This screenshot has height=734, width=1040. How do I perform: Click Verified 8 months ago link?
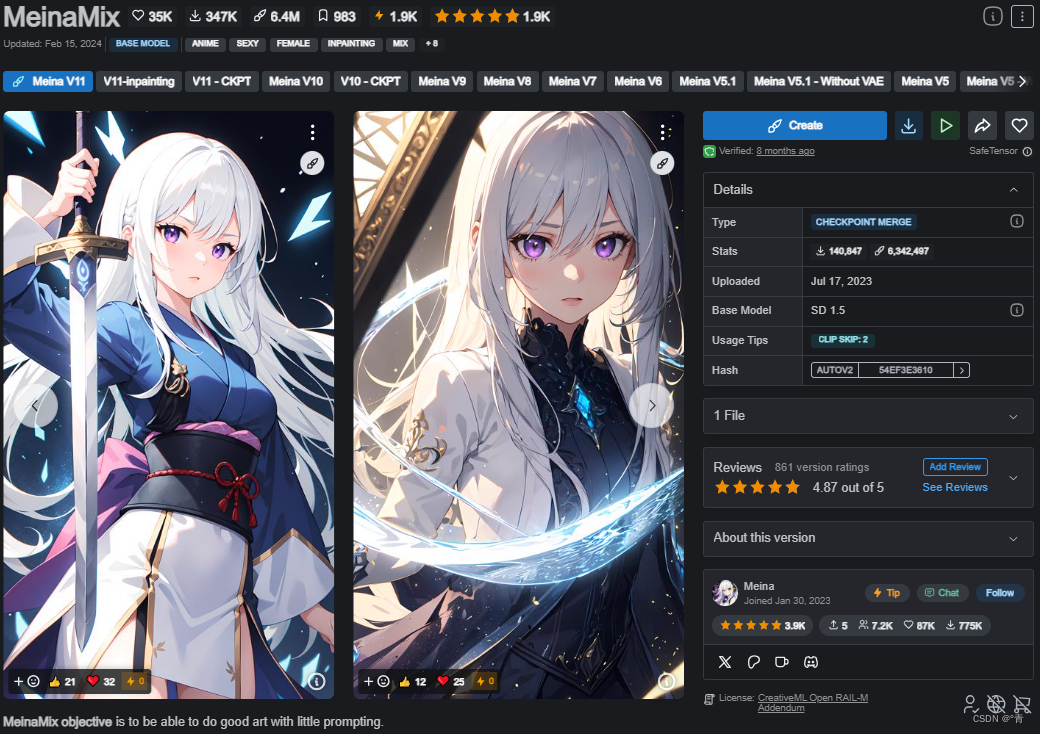(x=785, y=151)
